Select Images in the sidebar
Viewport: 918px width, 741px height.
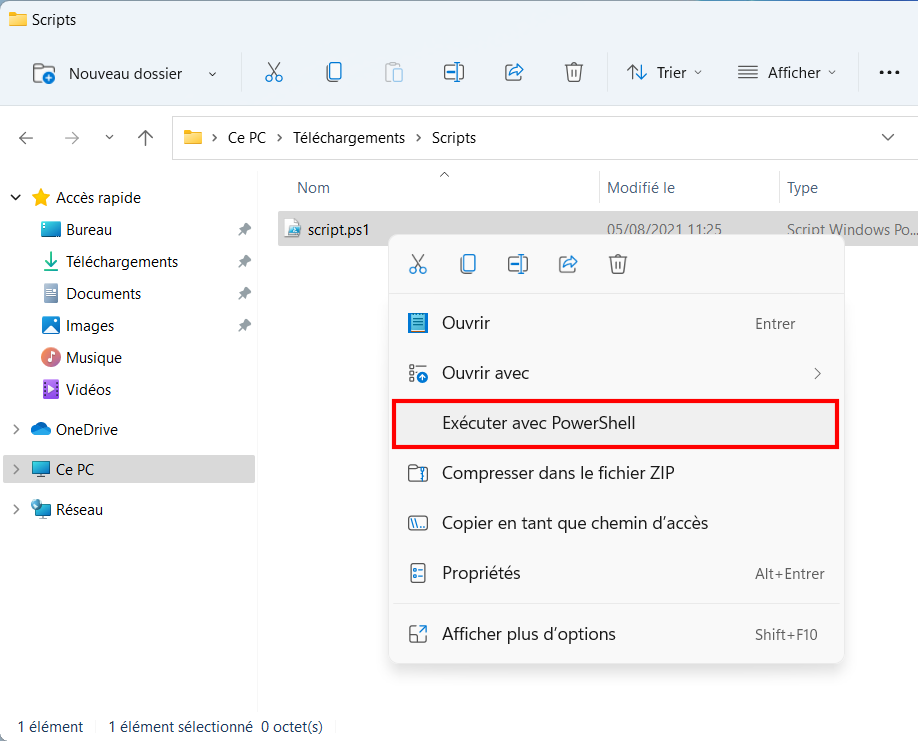pos(90,326)
